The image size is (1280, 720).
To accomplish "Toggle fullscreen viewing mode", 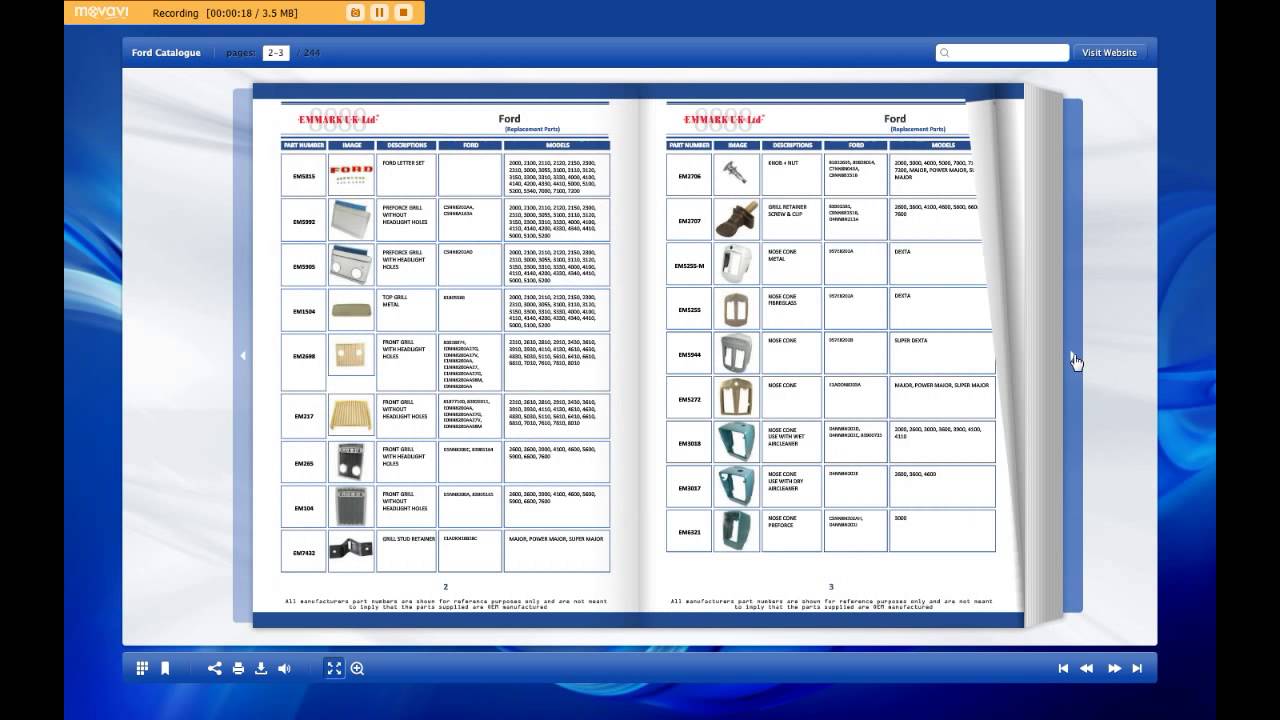I will (x=334, y=668).
